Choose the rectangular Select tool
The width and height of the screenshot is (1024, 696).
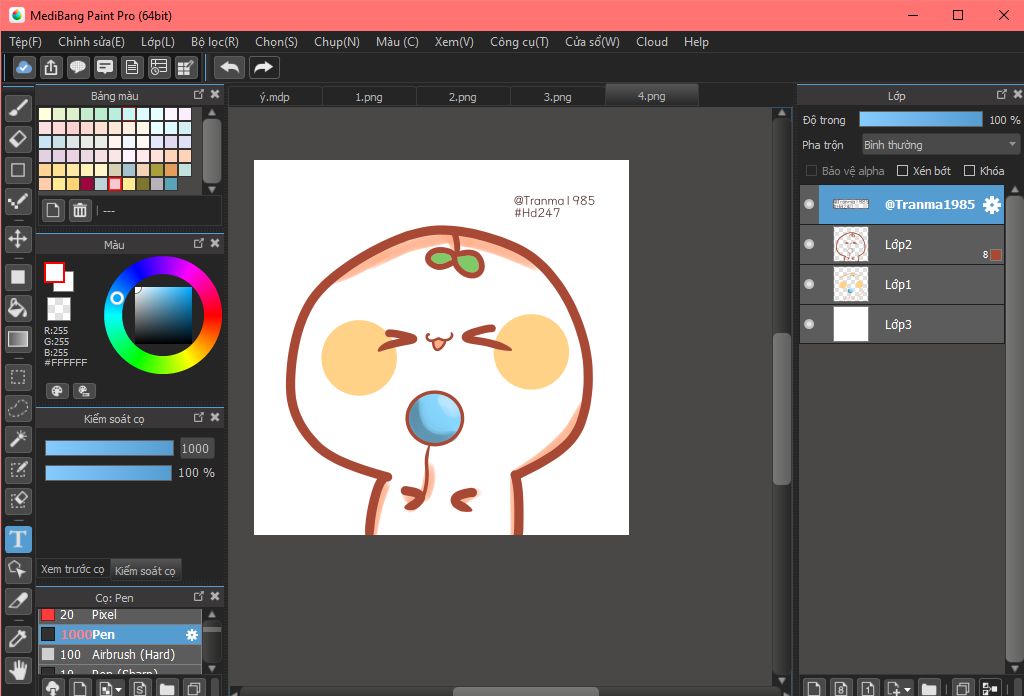(18, 377)
